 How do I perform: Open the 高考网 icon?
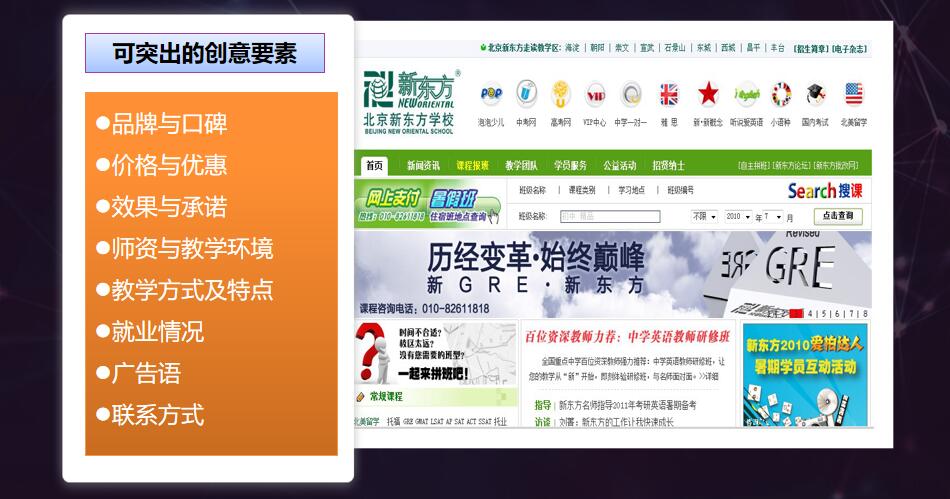point(561,94)
